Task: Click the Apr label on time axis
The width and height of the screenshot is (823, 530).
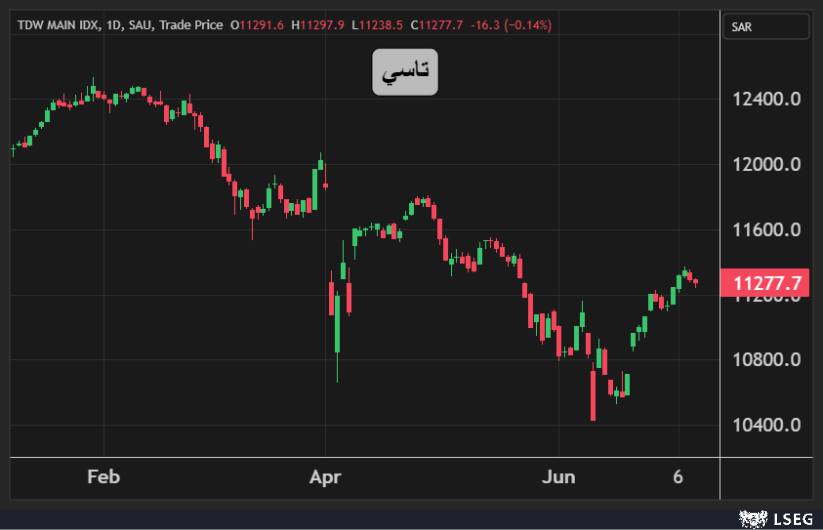Action: 325,477
